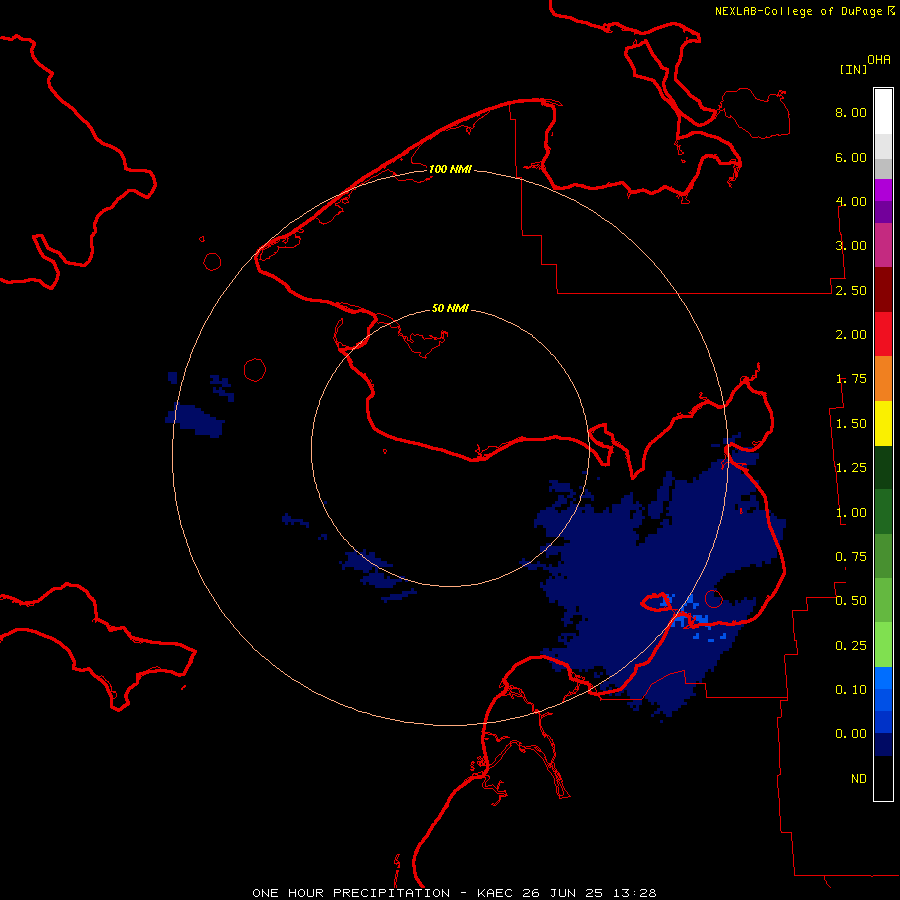Select the 4.00 legend value
Viewport: 900px width, 900px height.
click(851, 201)
